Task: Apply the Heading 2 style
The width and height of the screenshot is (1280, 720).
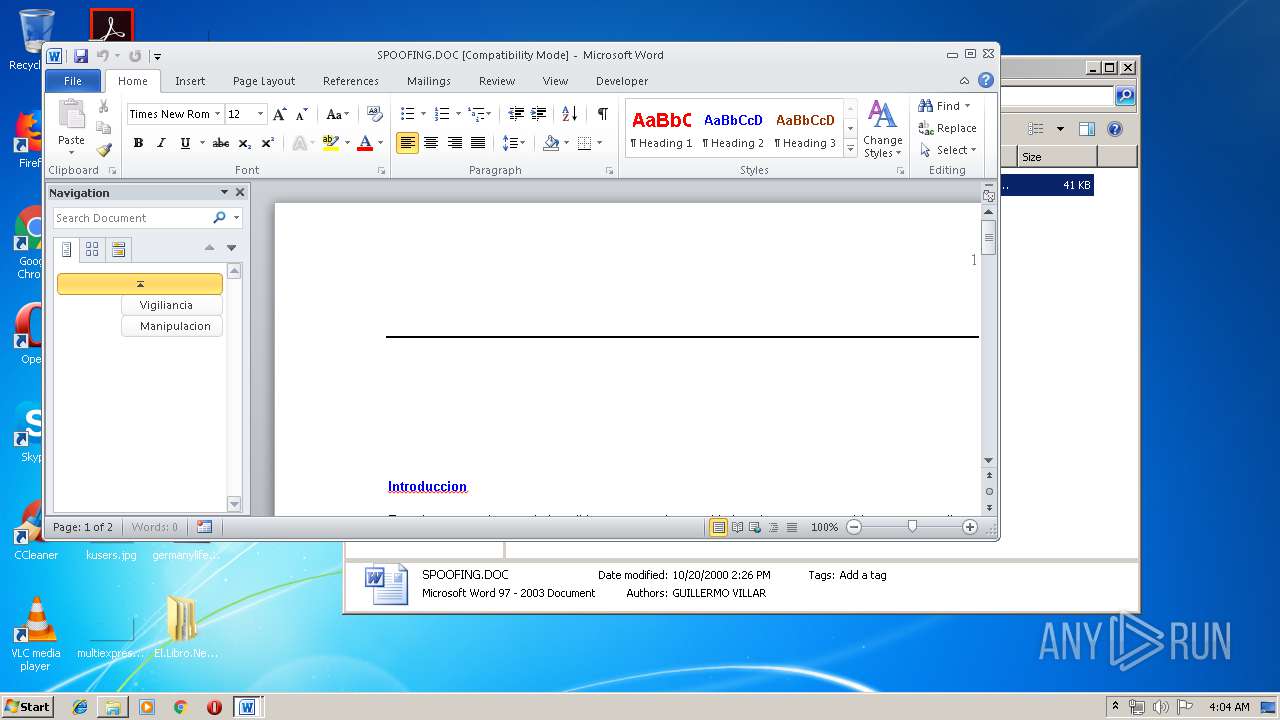Action: 733,129
